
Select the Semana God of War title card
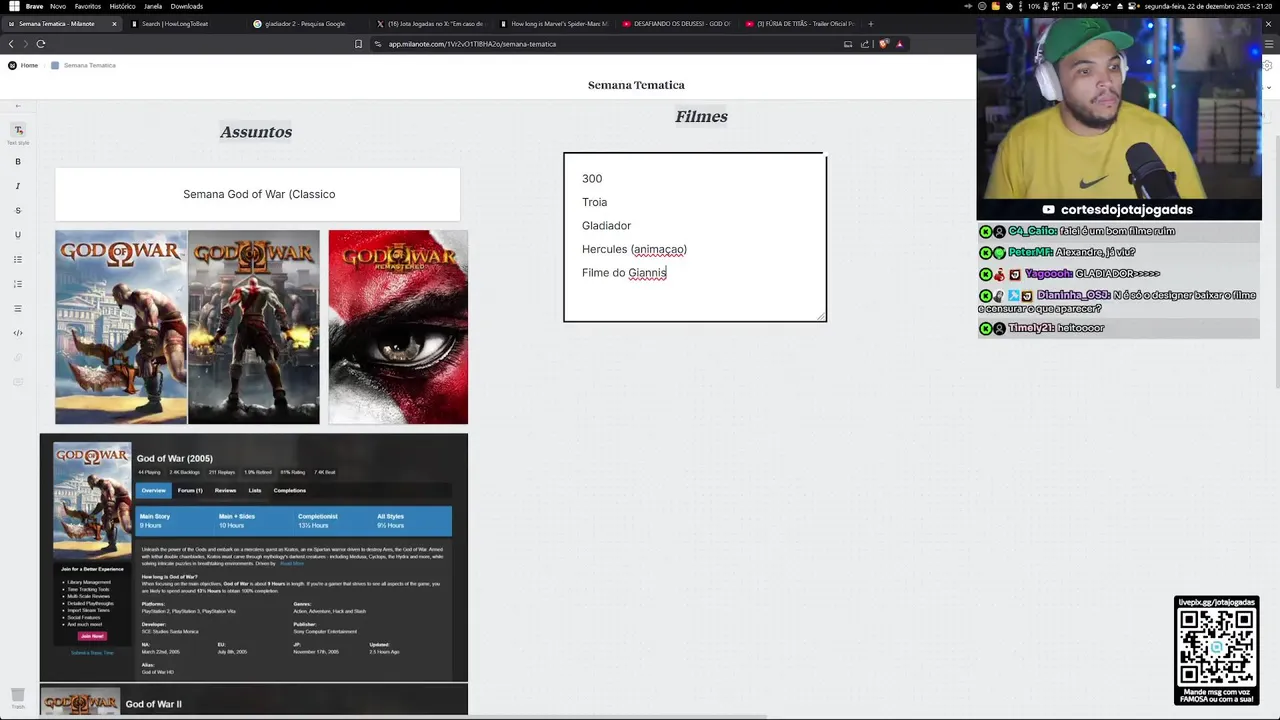[258, 194]
